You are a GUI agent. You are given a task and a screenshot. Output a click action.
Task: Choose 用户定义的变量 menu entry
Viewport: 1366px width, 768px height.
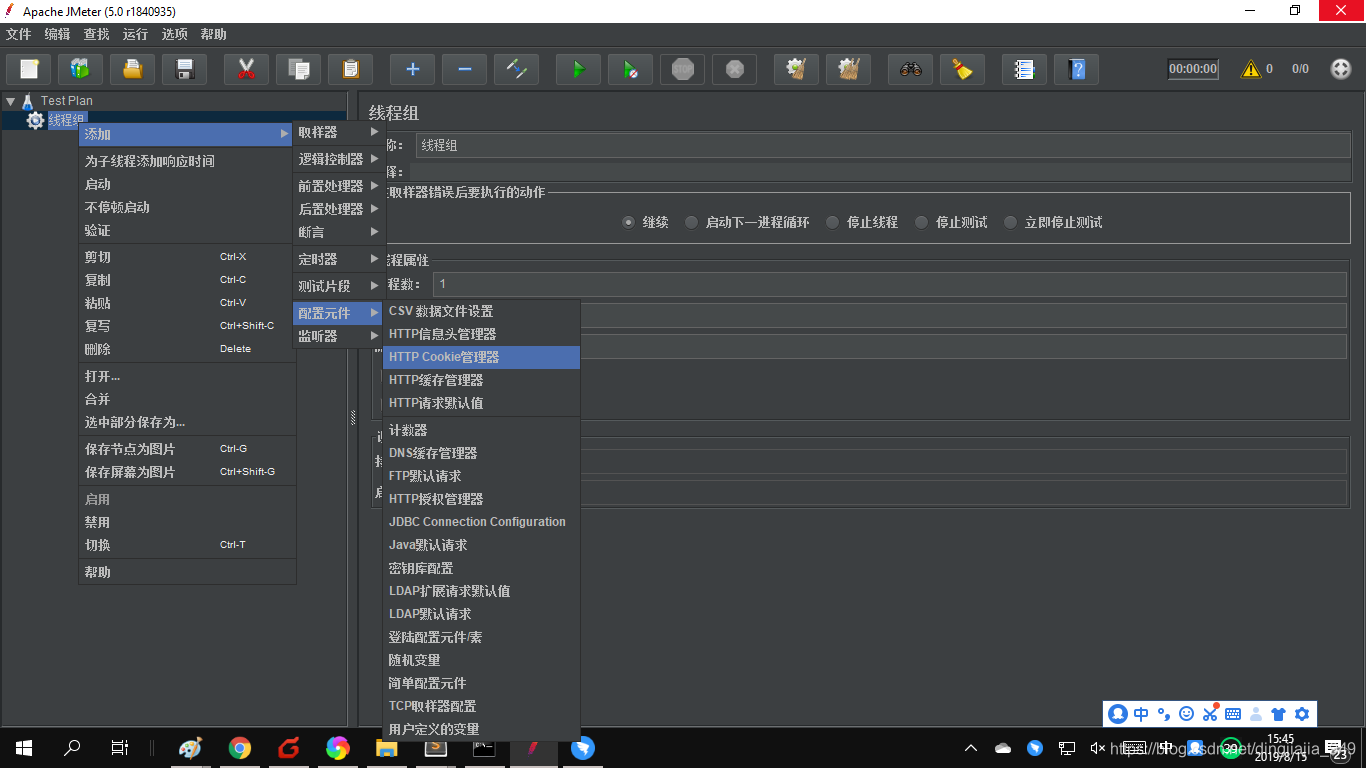[481, 729]
